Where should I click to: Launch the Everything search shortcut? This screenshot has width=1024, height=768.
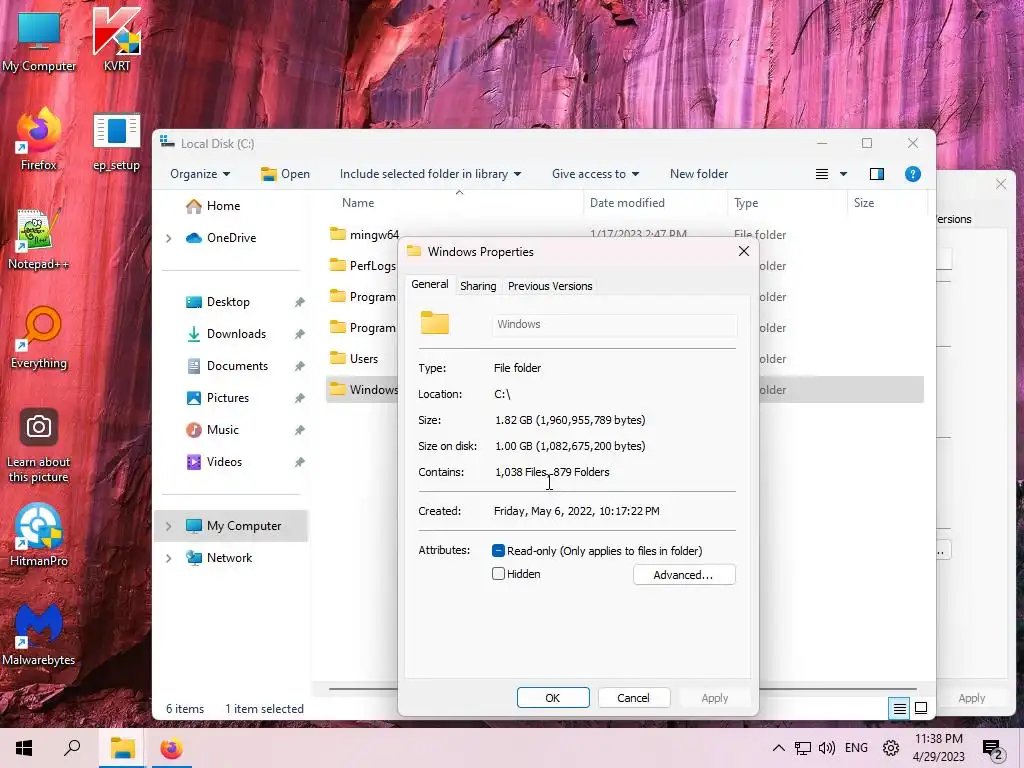pyautogui.click(x=39, y=338)
